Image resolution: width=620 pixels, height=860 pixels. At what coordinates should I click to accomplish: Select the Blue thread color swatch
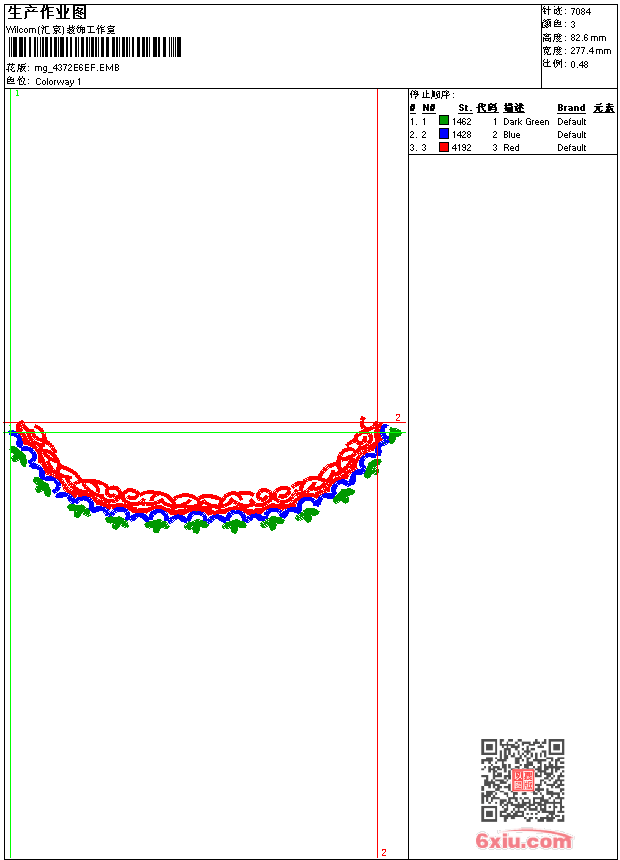[444, 134]
